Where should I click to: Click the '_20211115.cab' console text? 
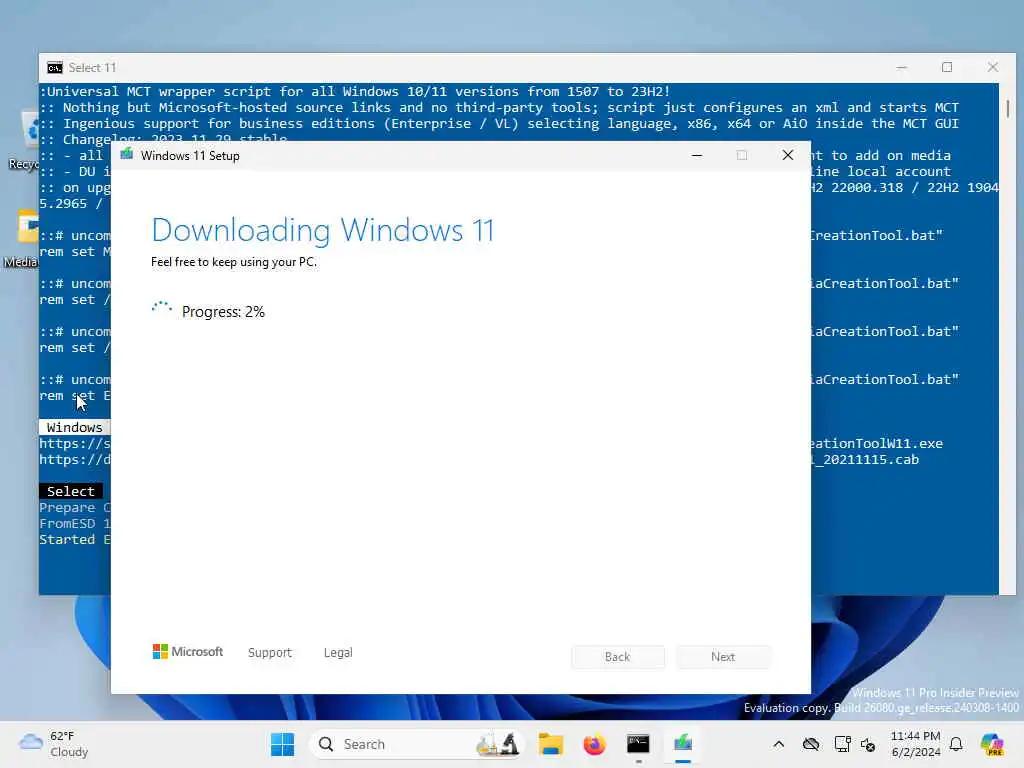pyautogui.click(x=867, y=460)
